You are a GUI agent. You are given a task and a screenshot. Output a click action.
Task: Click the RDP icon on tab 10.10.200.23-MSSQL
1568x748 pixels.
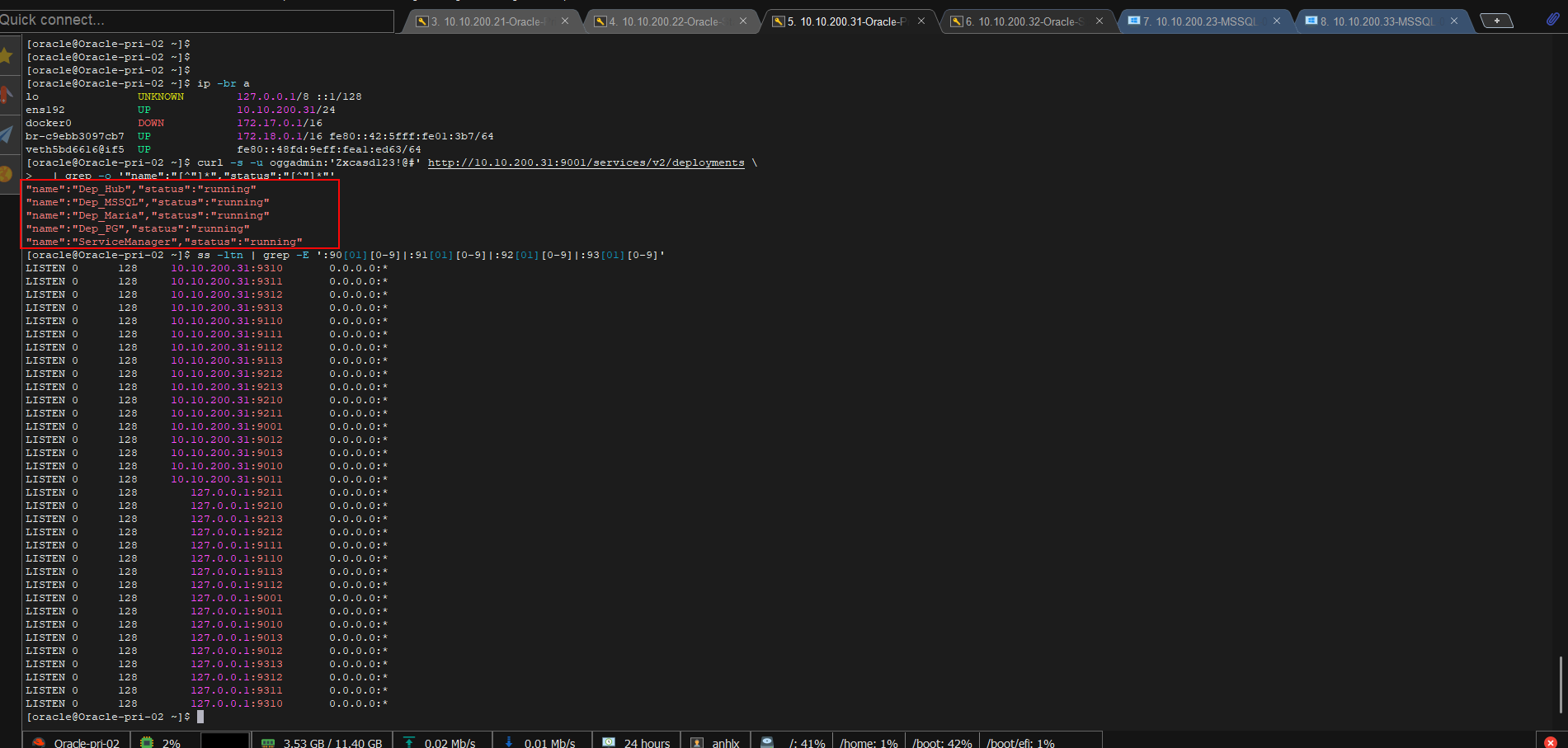click(x=1134, y=21)
